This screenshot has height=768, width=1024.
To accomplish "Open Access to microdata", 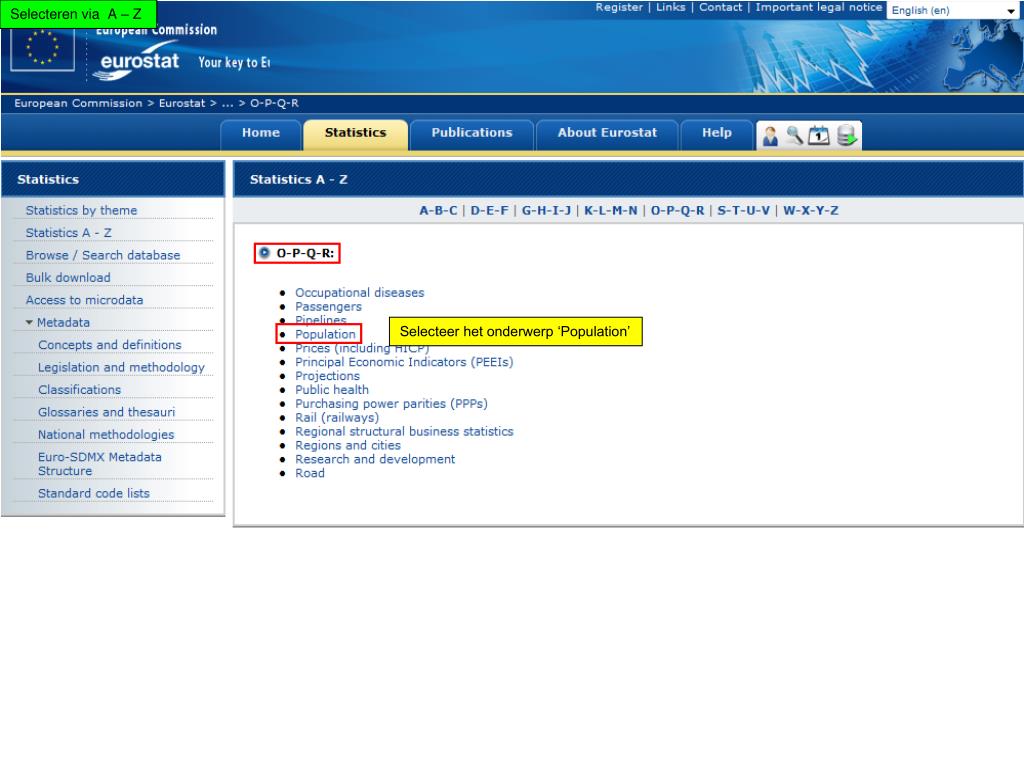I will 84,300.
